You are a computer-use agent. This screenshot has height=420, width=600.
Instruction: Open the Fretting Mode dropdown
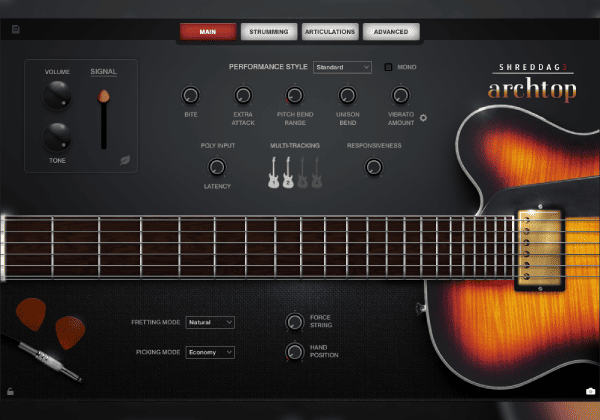tap(210, 322)
